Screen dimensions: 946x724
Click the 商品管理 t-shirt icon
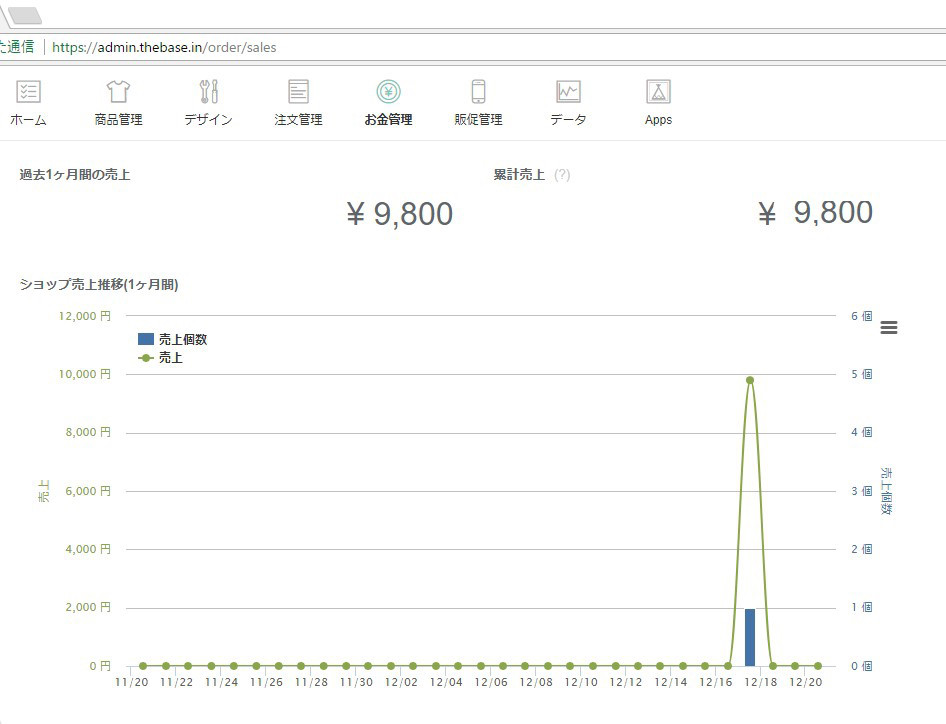[x=118, y=92]
